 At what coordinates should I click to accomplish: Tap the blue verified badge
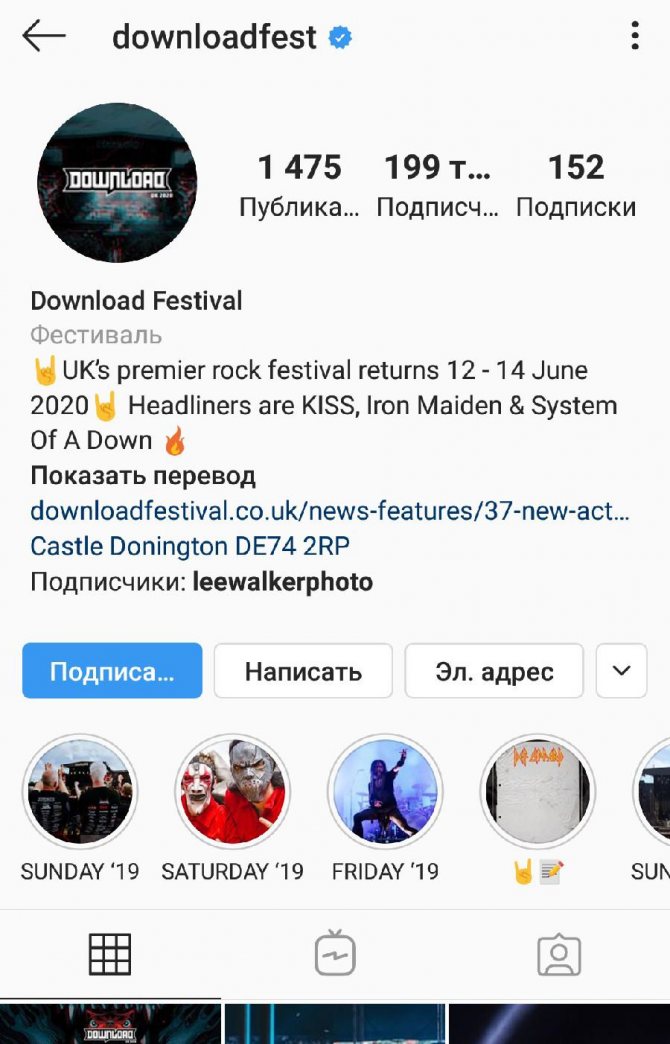click(340, 37)
